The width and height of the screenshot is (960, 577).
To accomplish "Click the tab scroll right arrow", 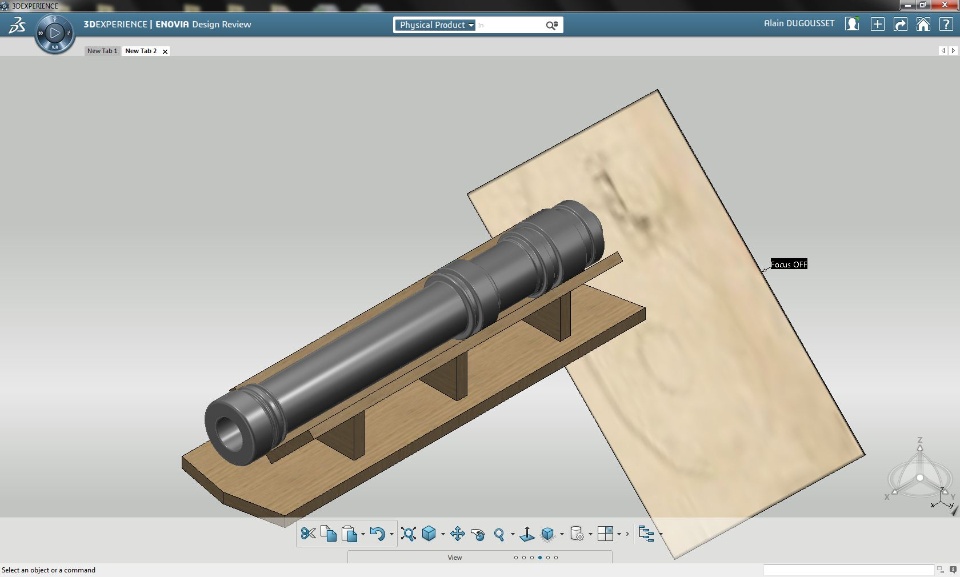I will point(953,51).
